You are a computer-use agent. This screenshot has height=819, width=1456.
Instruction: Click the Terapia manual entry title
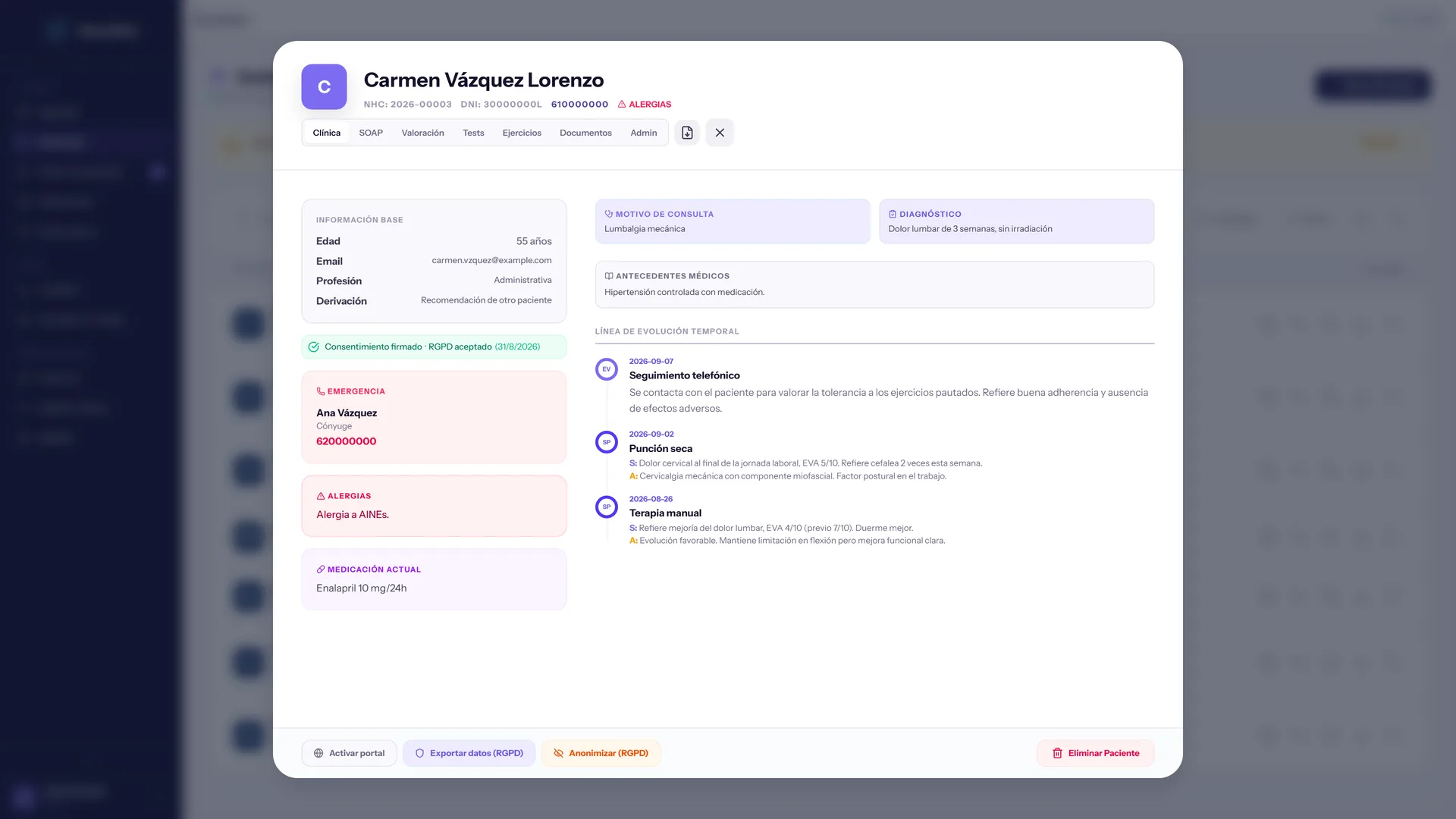[665, 513]
